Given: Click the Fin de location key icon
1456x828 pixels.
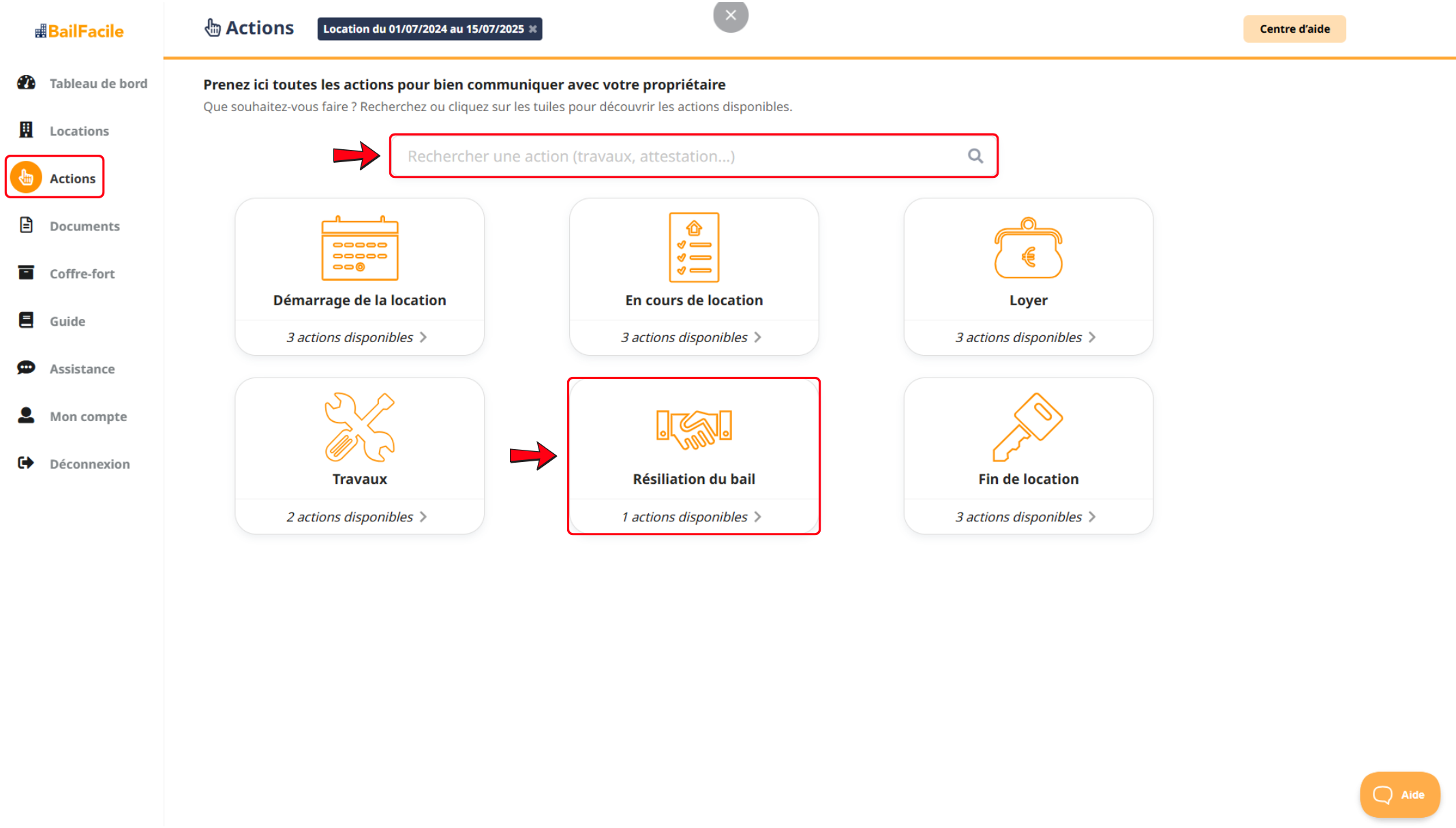Looking at the screenshot, I should tap(1028, 427).
